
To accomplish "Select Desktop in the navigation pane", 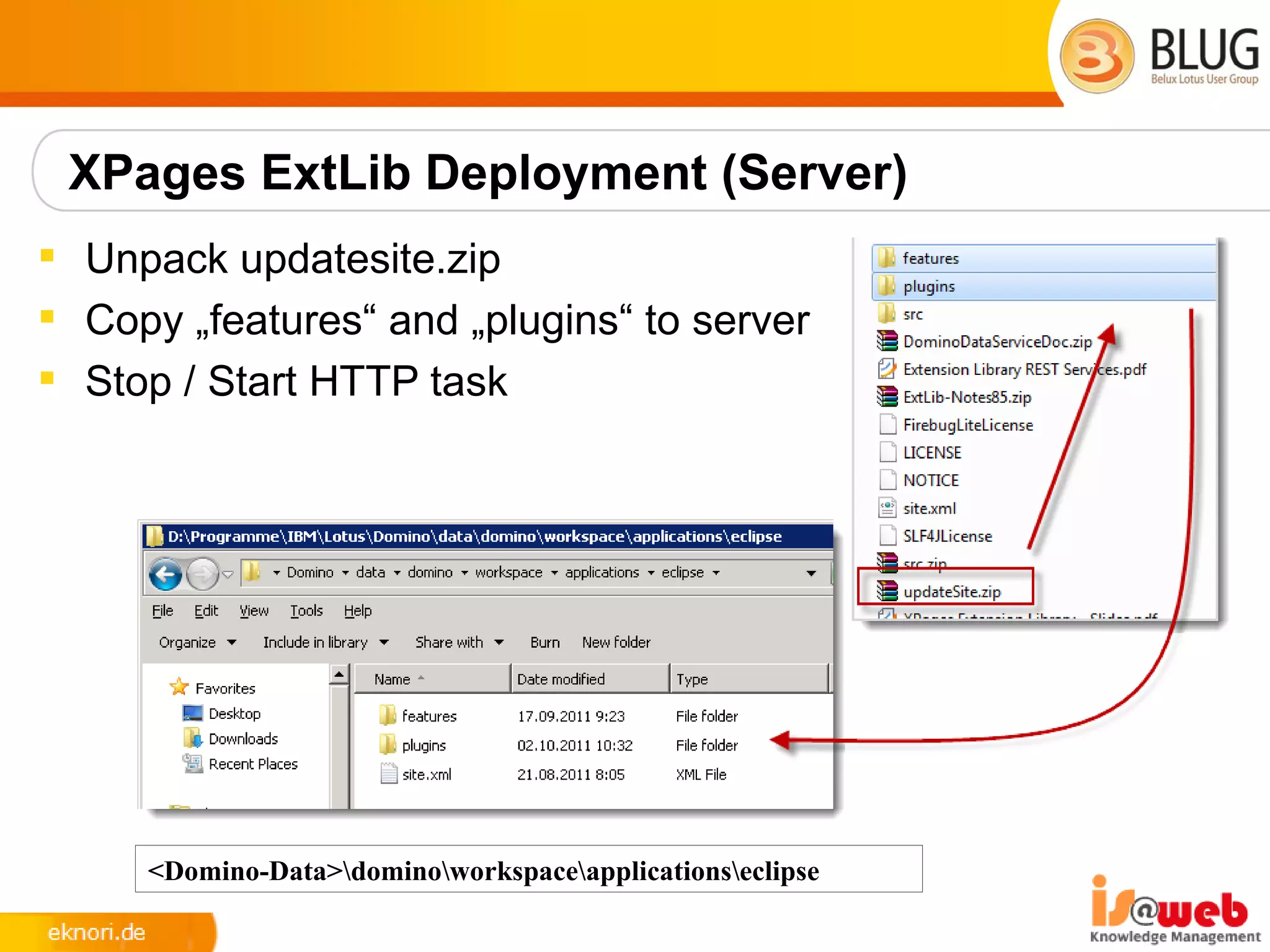I will pos(234,714).
